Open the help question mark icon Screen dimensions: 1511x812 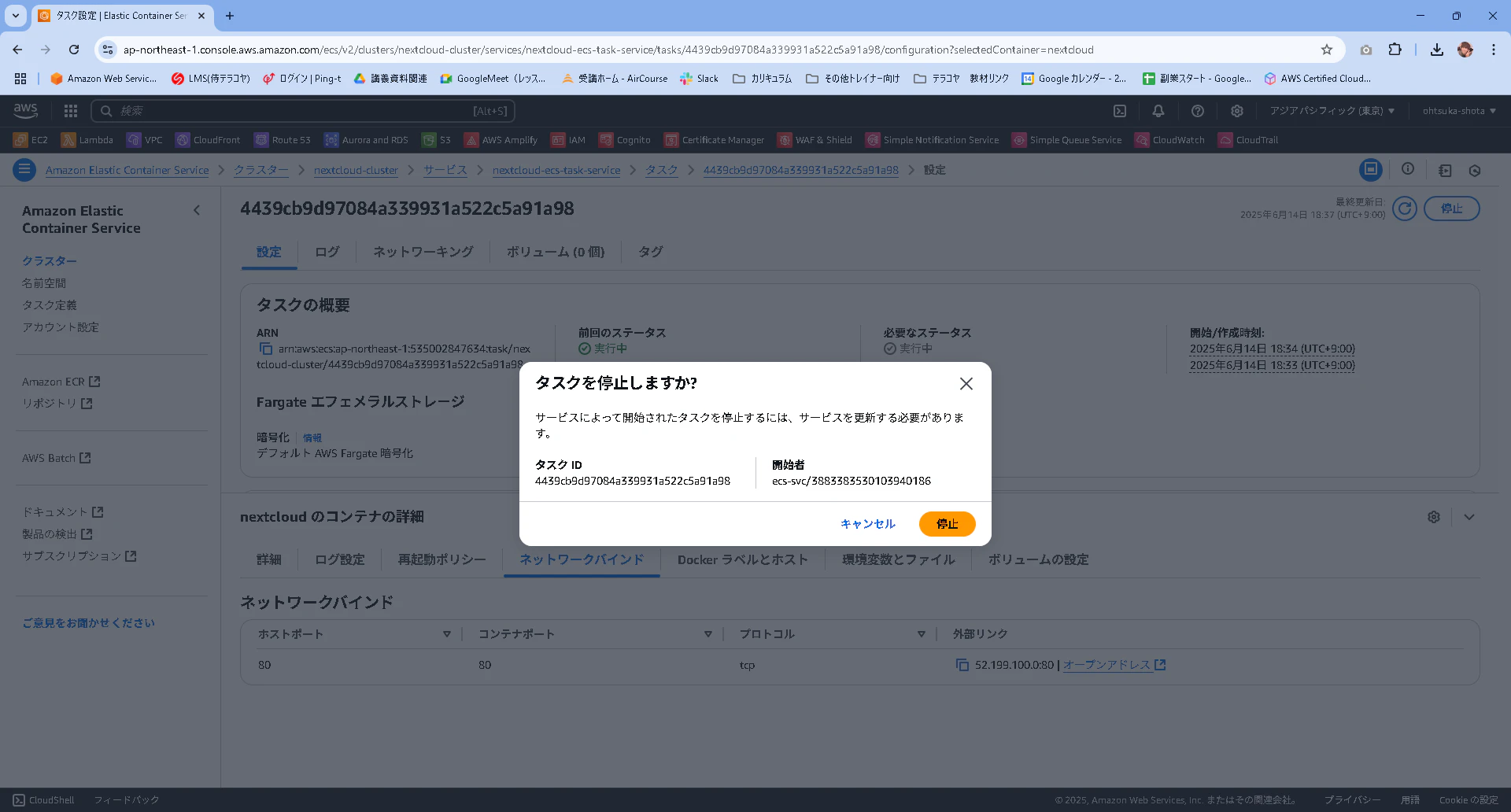click(1198, 111)
